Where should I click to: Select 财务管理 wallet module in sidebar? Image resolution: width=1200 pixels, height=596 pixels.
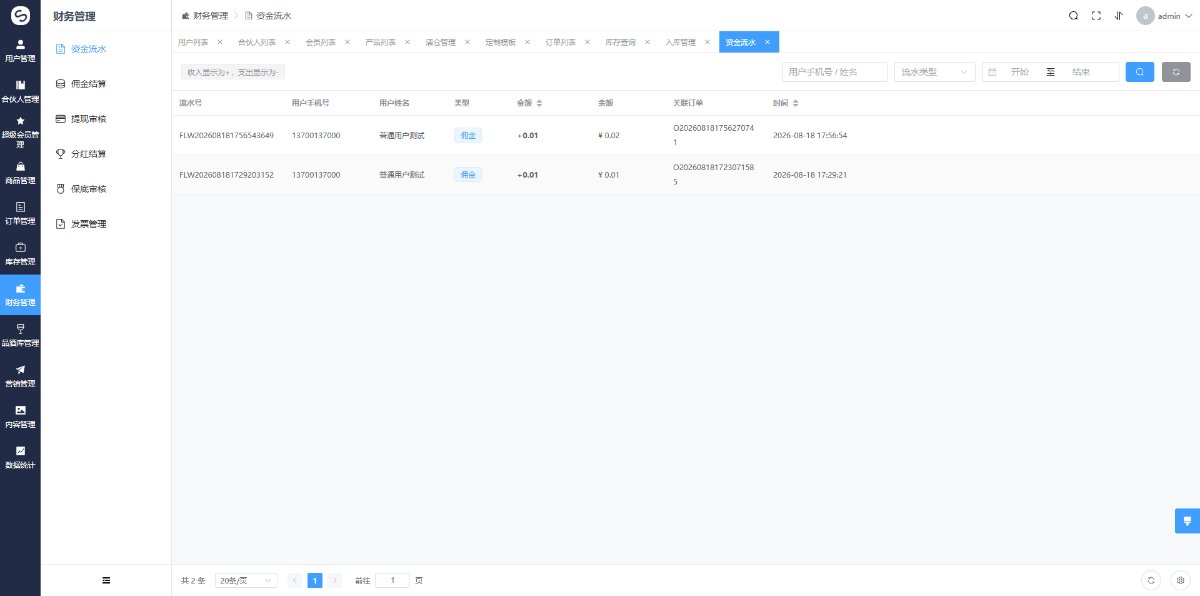[20, 295]
